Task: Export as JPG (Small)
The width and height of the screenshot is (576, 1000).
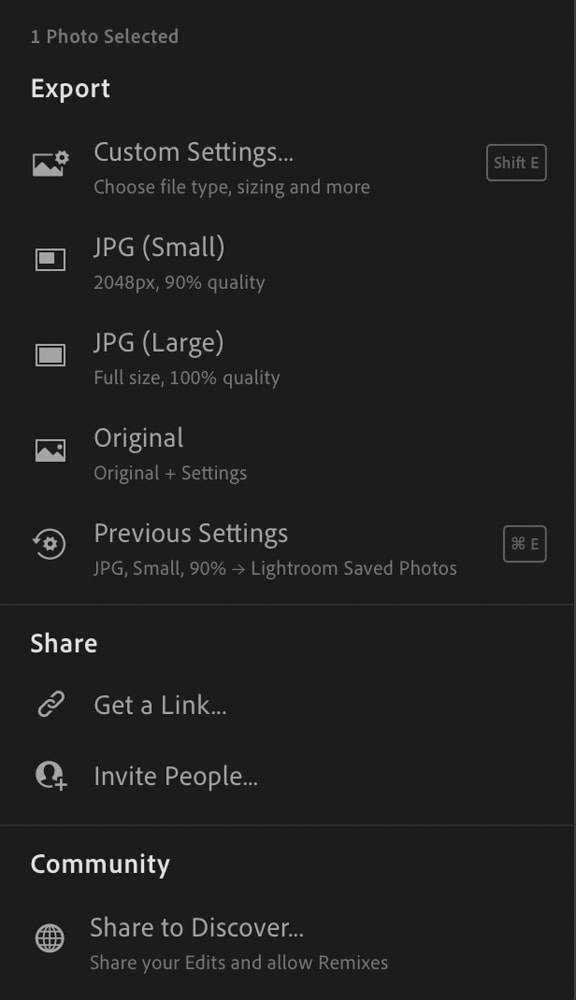Action: tap(288, 263)
